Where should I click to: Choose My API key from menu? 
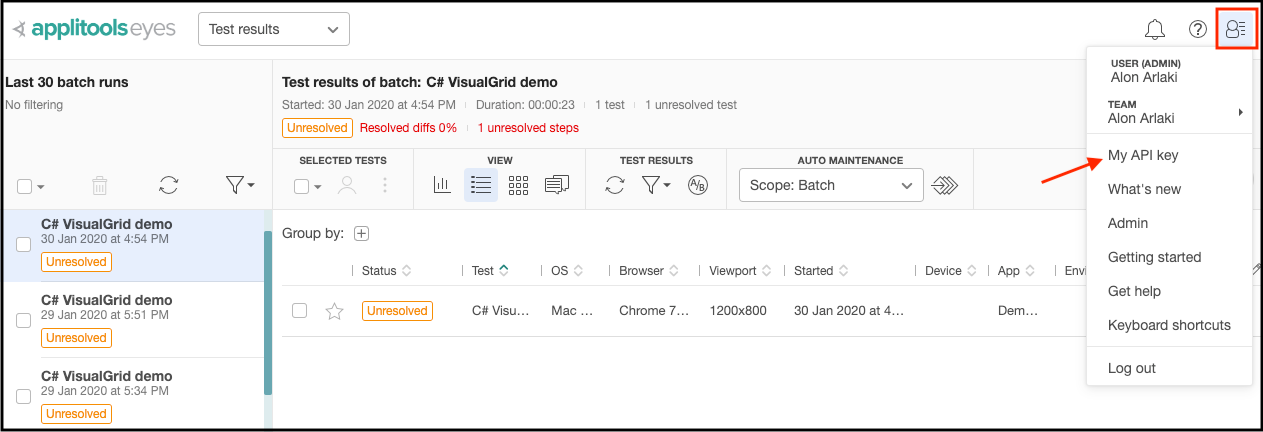1143,155
